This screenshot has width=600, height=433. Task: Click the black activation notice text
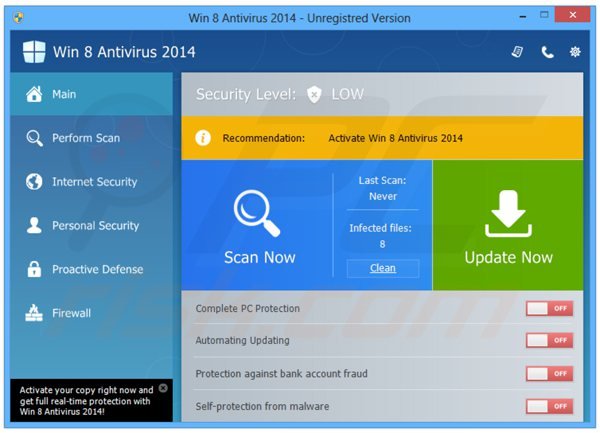point(86,401)
